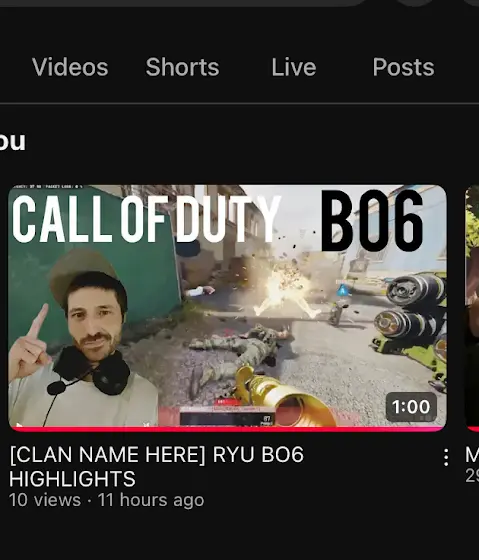
Task: Open the three-dot menu for RYU BO6 video
Action: point(446,458)
